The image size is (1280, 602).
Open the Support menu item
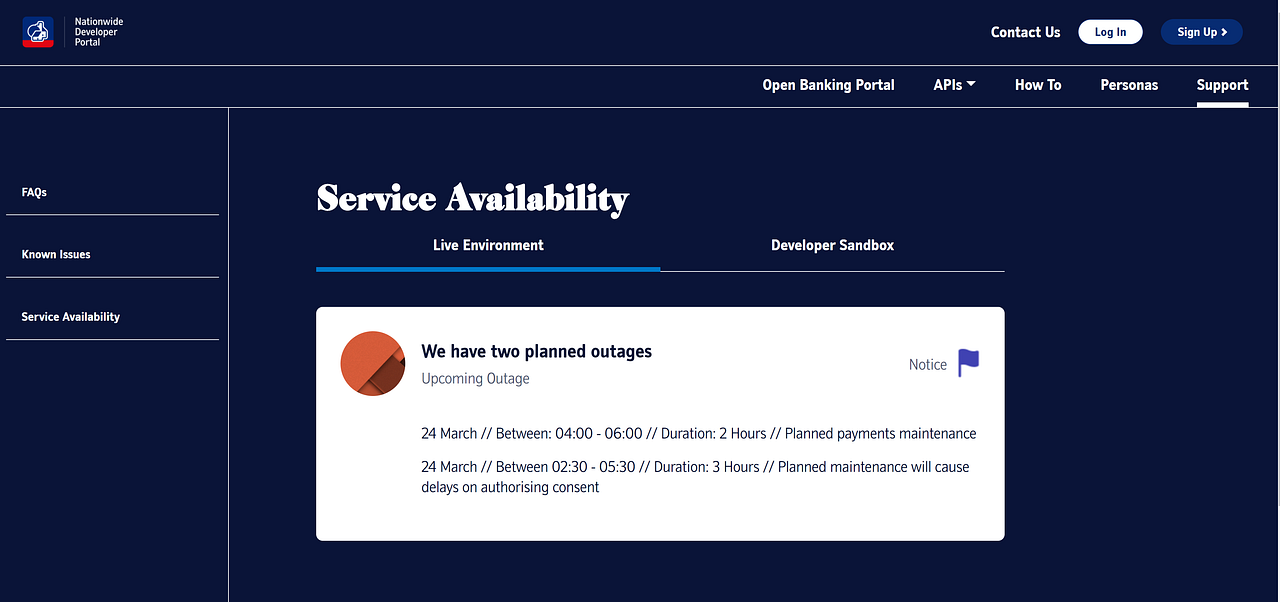1222,85
